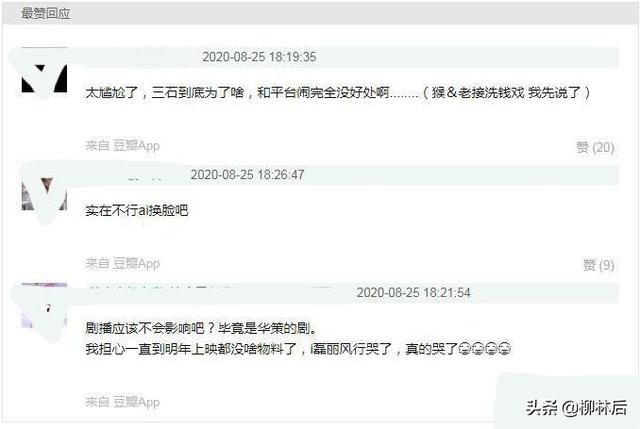Click 来自 豆瓣App under the third comment
Screen dimensions: 640x429
[x=122, y=402]
